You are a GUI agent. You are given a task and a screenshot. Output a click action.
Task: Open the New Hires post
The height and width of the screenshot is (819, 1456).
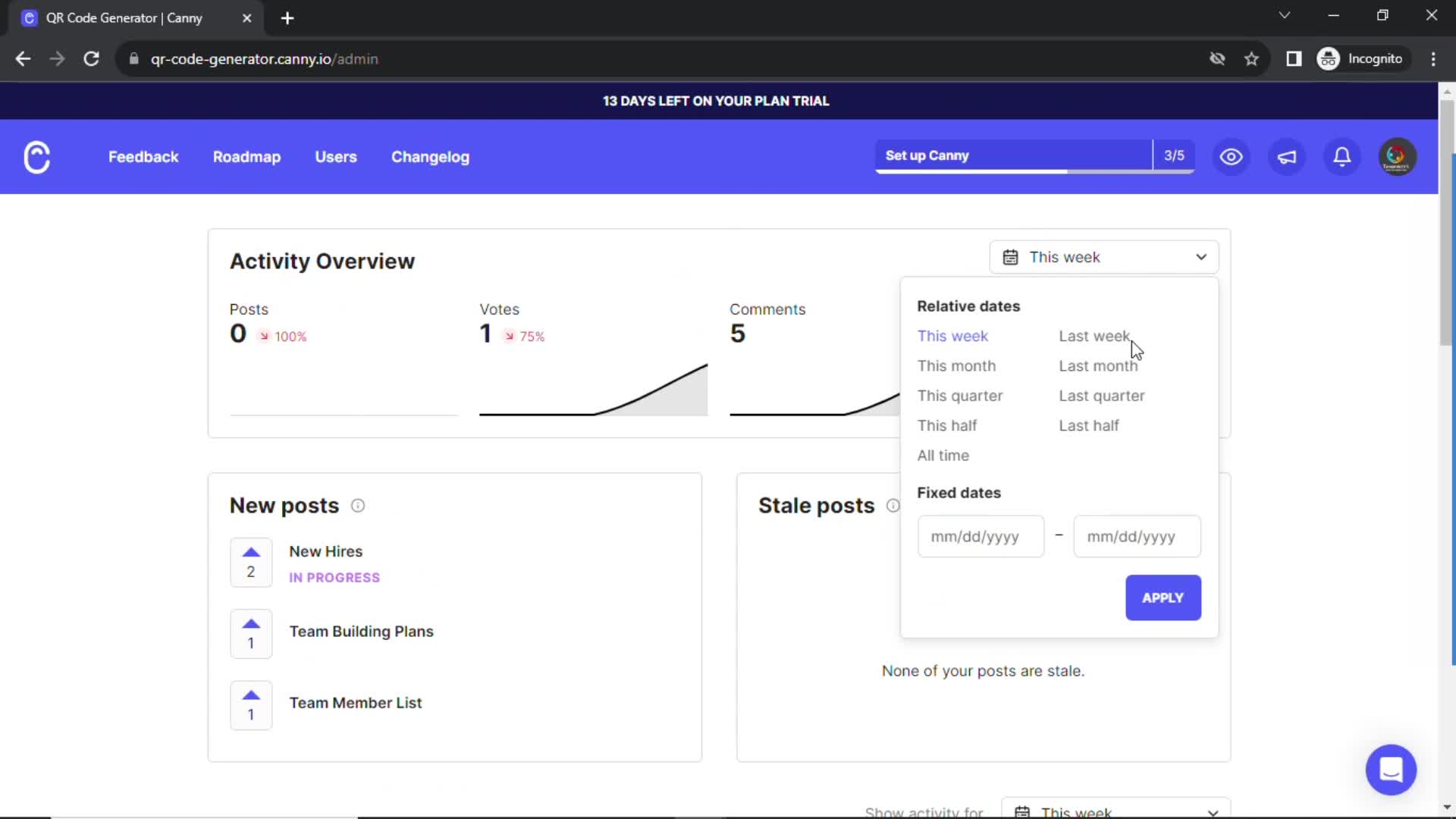[x=325, y=551]
